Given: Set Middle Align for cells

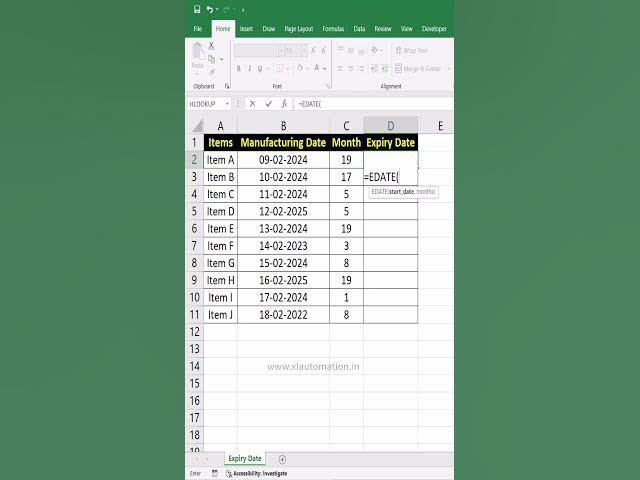Looking at the screenshot, I should pyautogui.click(x=351, y=50).
